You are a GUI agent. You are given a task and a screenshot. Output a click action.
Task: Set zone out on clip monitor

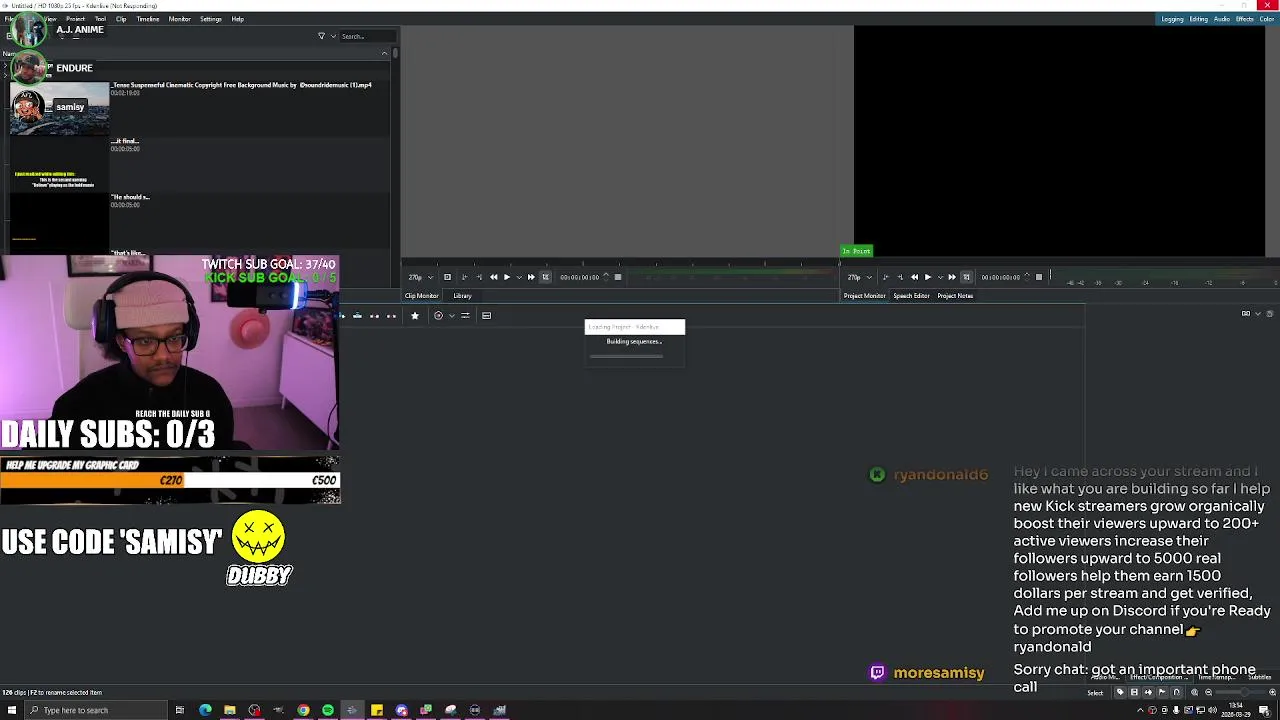[478, 277]
